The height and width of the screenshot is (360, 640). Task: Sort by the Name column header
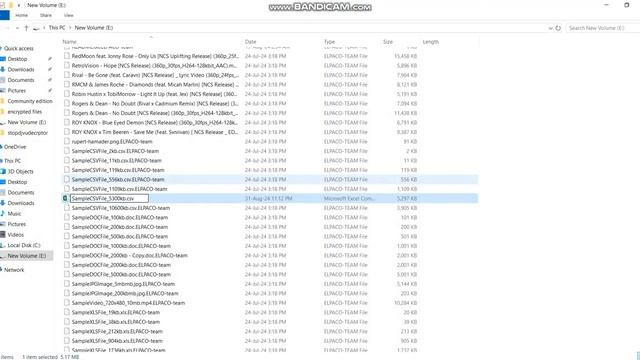[x=69, y=42]
